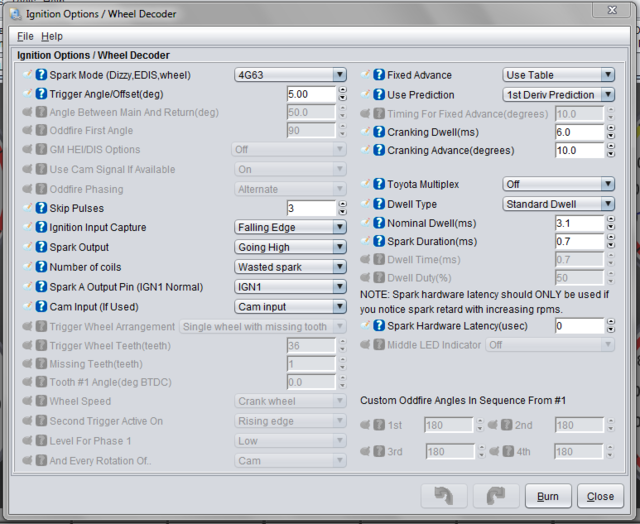The height and width of the screenshot is (524, 640).
Task: View help for Number of coils
Action: click(41, 266)
